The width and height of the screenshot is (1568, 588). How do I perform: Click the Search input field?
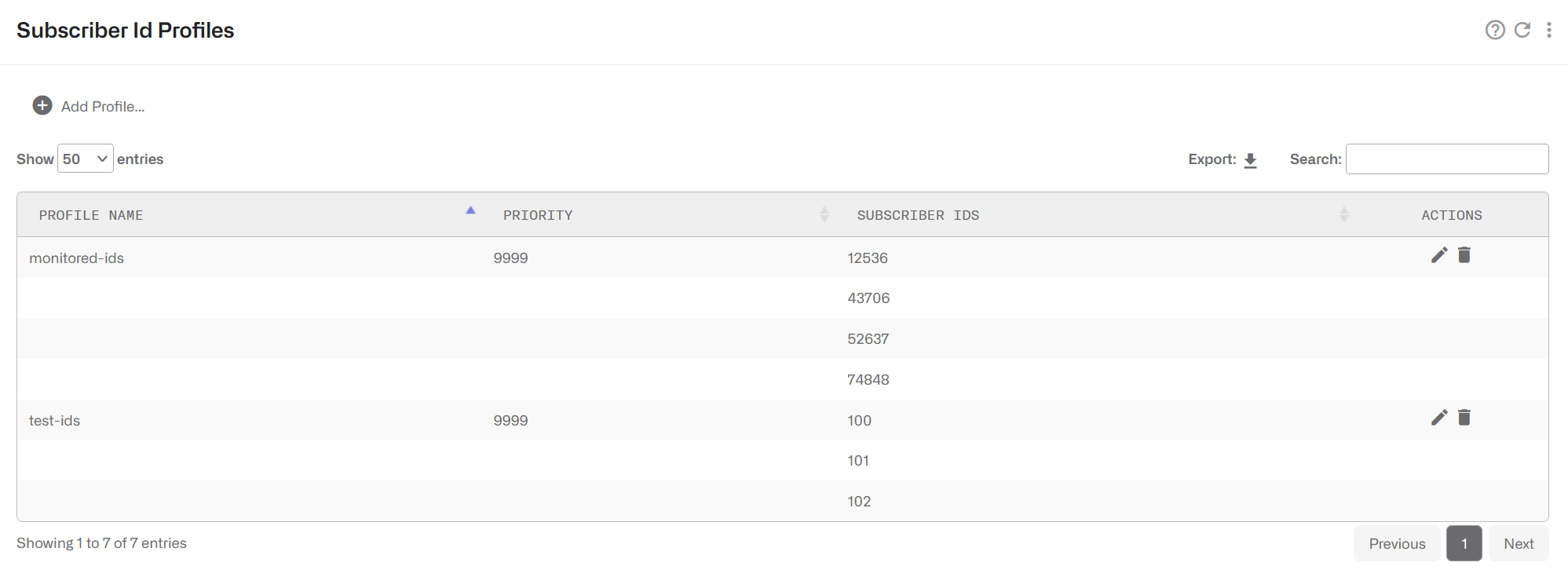click(1447, 158)
